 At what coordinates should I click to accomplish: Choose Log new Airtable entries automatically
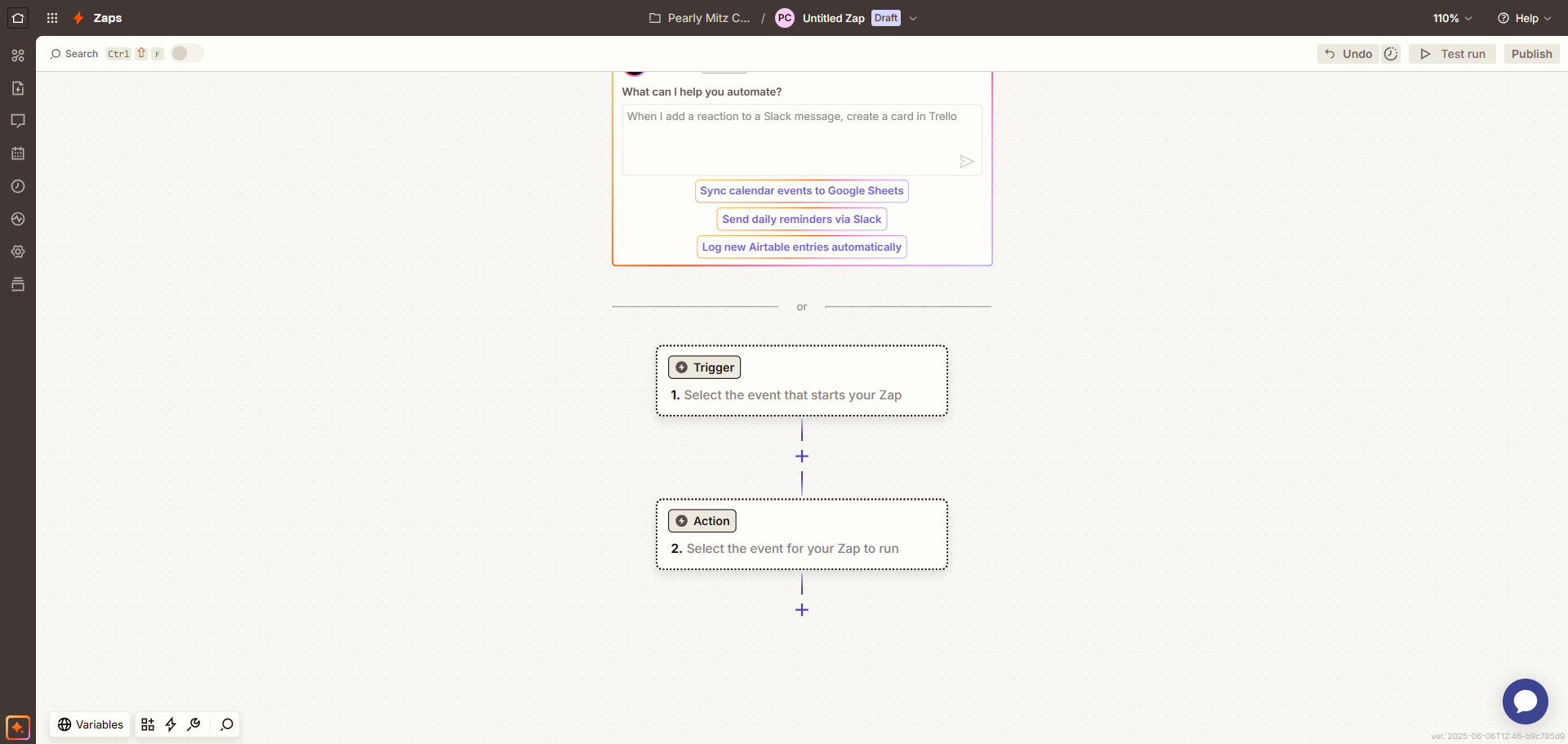click(802, 247)
